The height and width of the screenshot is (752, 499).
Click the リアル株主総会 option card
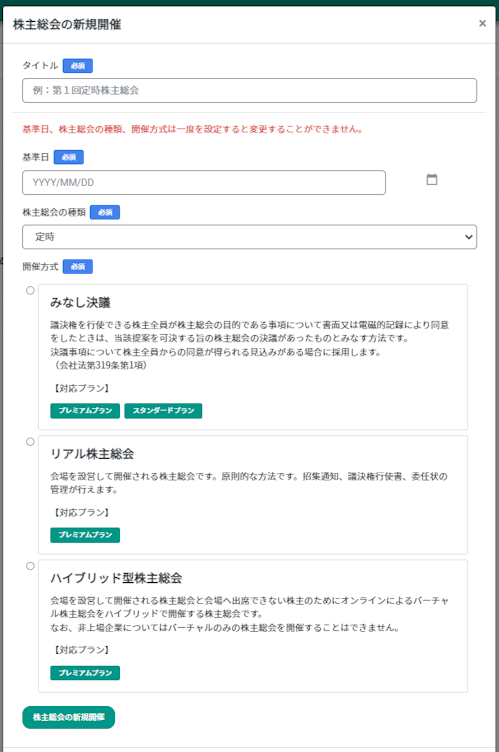coord(253,495)
